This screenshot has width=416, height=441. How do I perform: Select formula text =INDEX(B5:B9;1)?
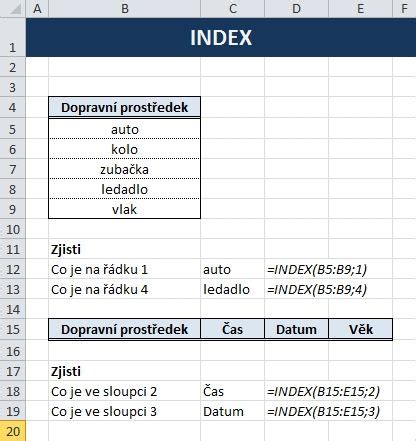pos(317,269)
